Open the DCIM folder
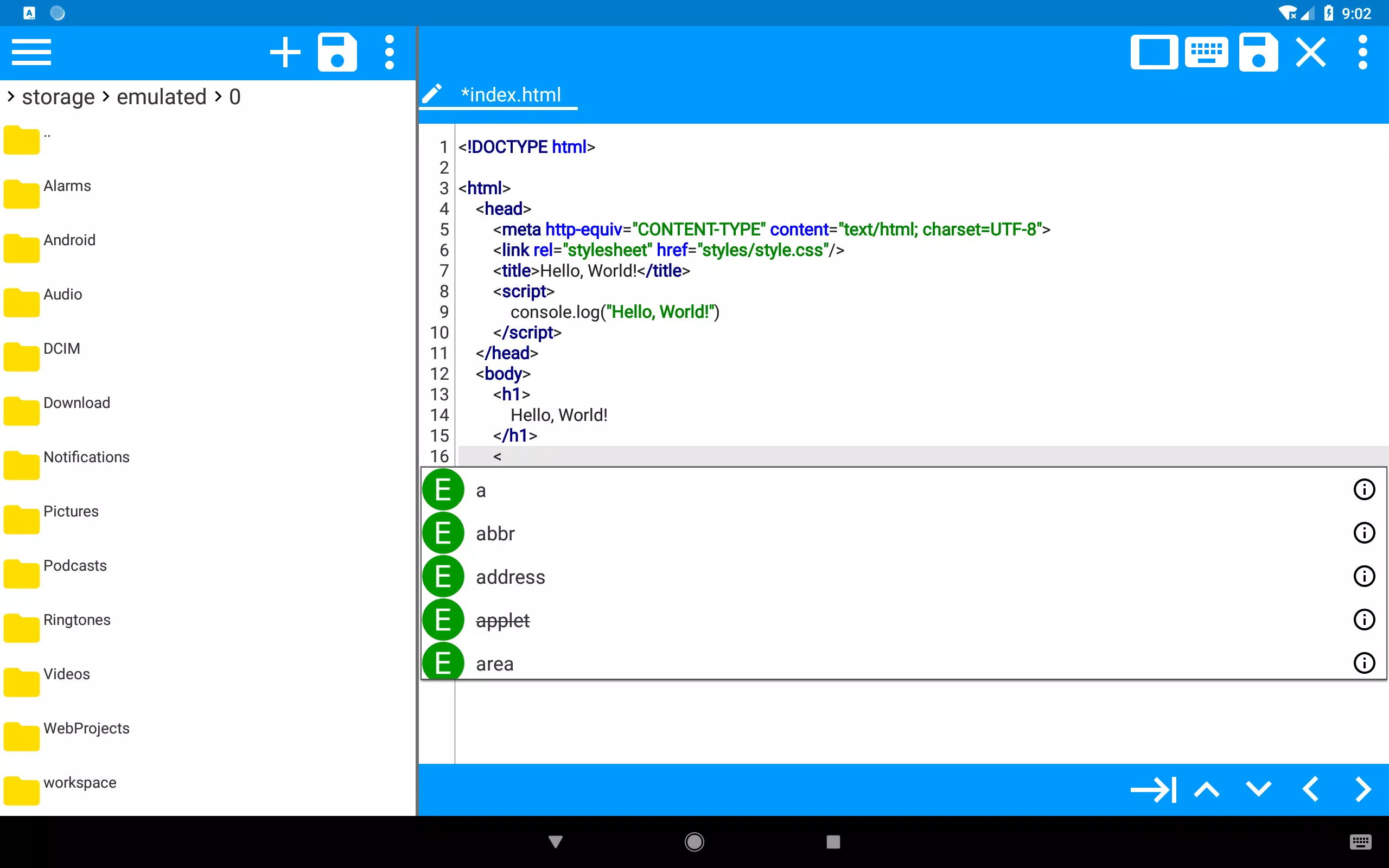 [x=208, y=356]
